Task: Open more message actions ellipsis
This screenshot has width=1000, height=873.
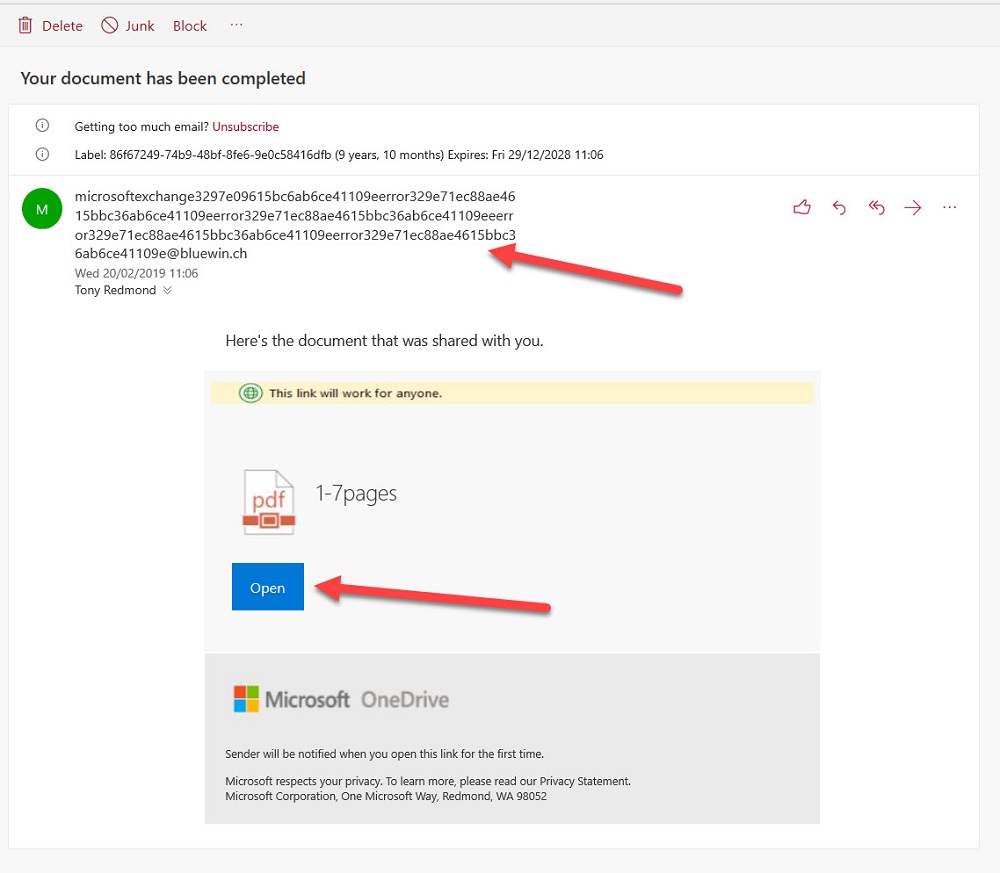Action: click(x=949, y=207)
